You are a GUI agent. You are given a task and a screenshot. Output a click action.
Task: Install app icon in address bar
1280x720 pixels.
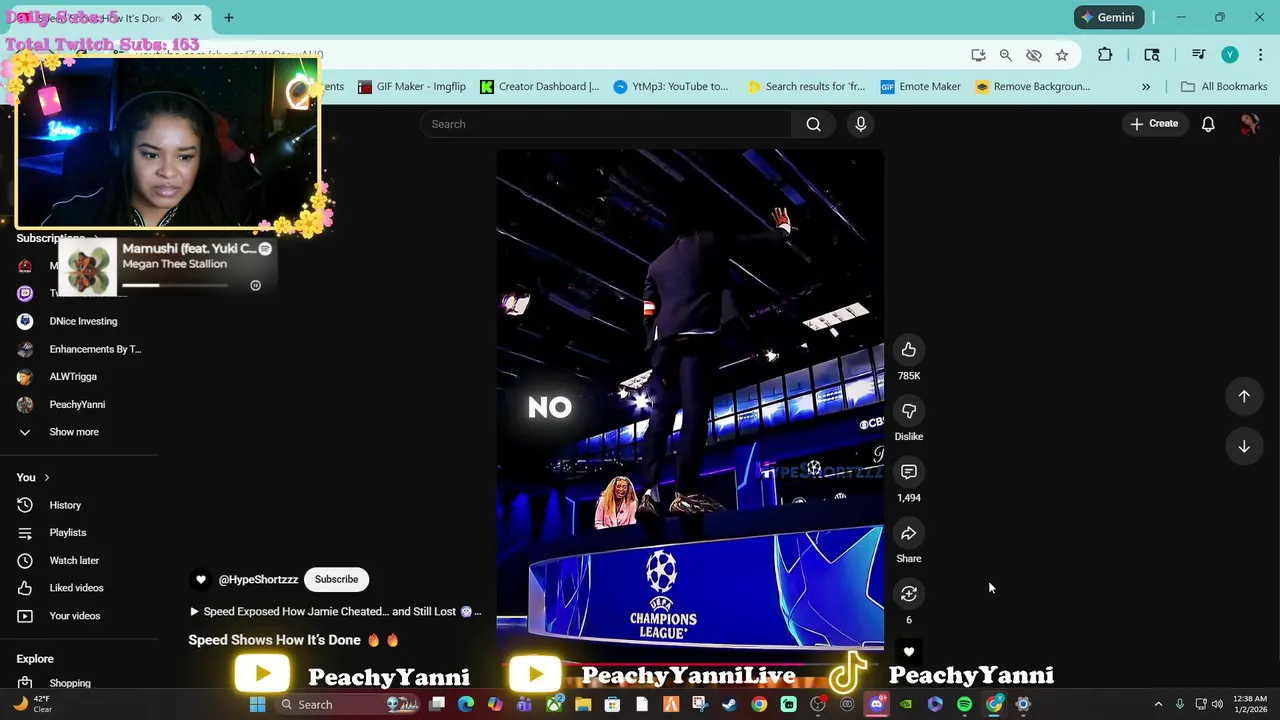coord(978,55)
